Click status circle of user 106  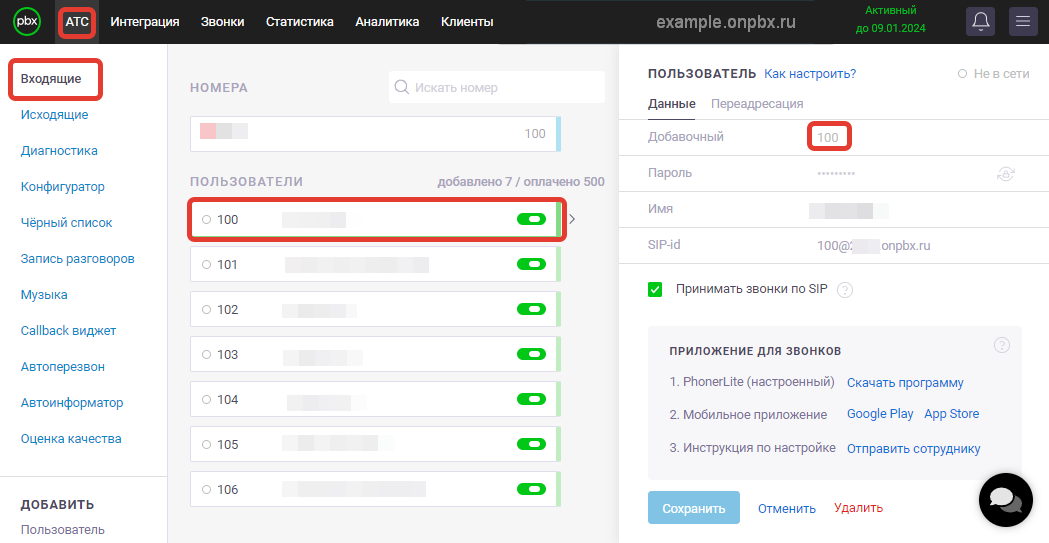[x=206, y=490]
